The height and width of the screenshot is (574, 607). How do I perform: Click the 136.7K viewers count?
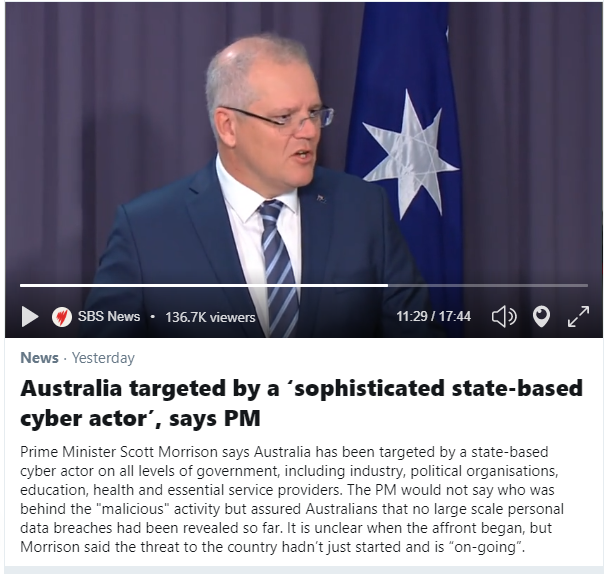(x=210, y=317)
